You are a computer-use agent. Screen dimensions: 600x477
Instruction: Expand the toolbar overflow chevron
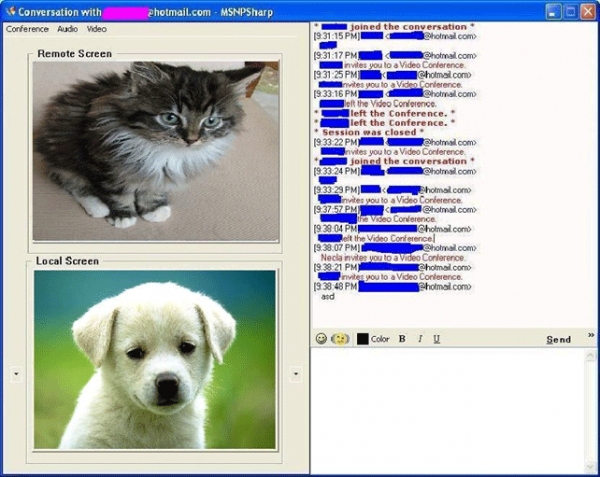pyautogui.click(x=591, y=335)
